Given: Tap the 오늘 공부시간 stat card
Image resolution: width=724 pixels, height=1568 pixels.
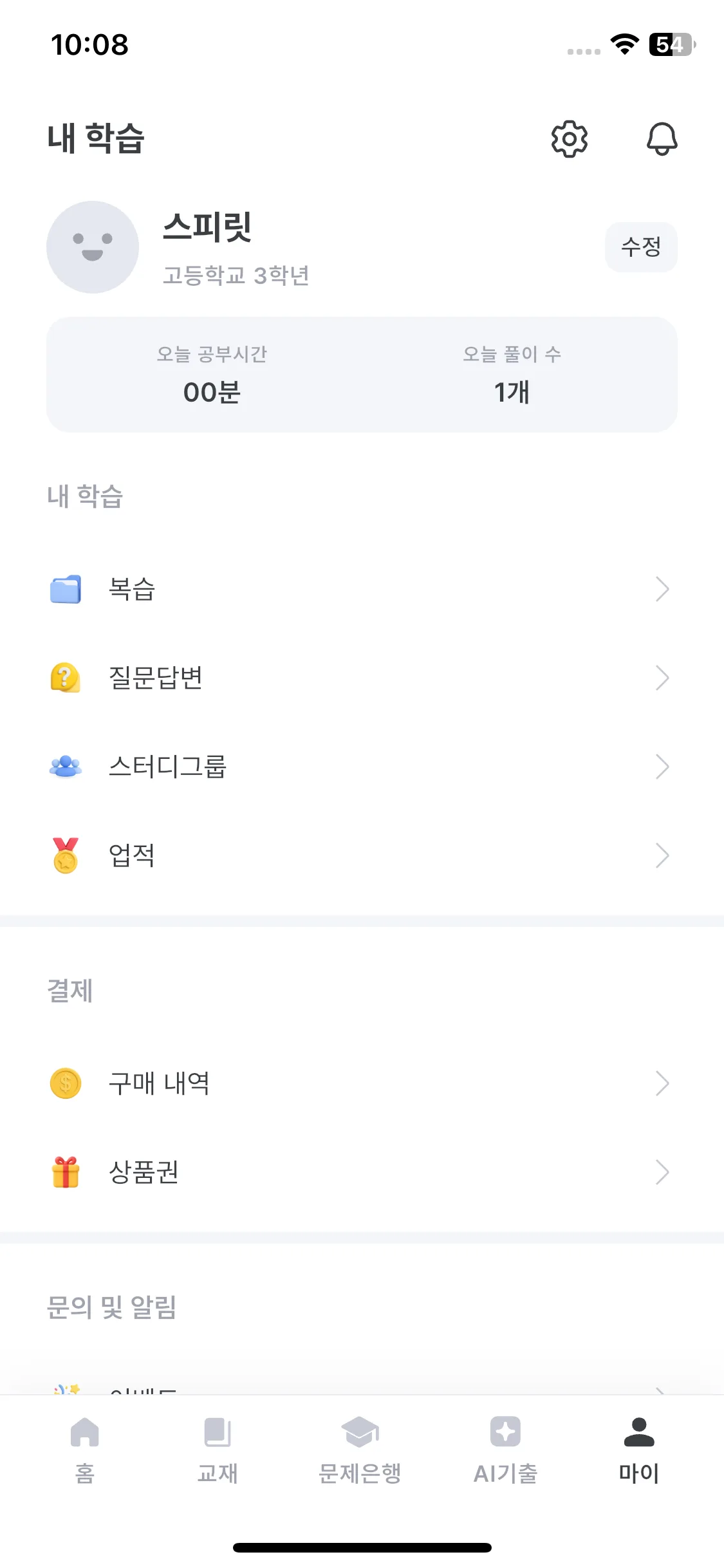Looking at the screenshot, I should coord(212,375).
